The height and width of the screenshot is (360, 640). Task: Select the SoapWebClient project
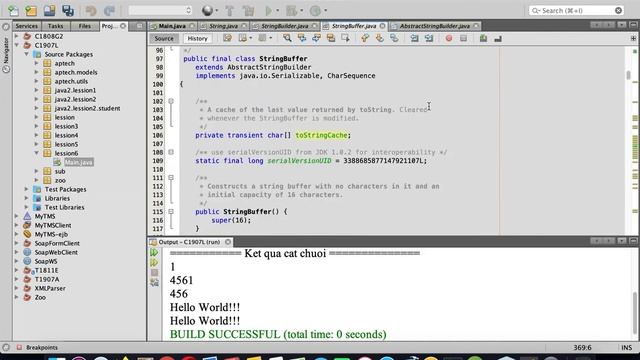(x=56, y=252)
